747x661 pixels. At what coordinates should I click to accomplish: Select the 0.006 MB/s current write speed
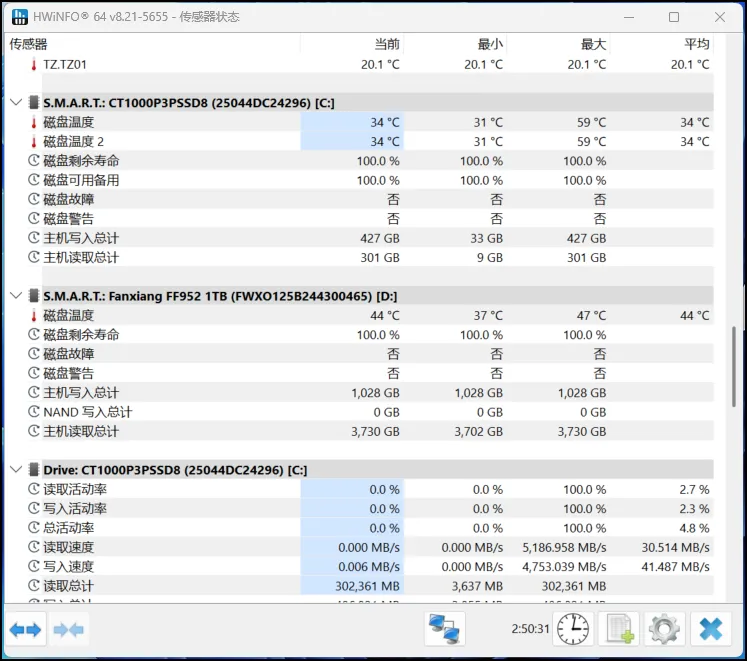[x=369, y=567]
